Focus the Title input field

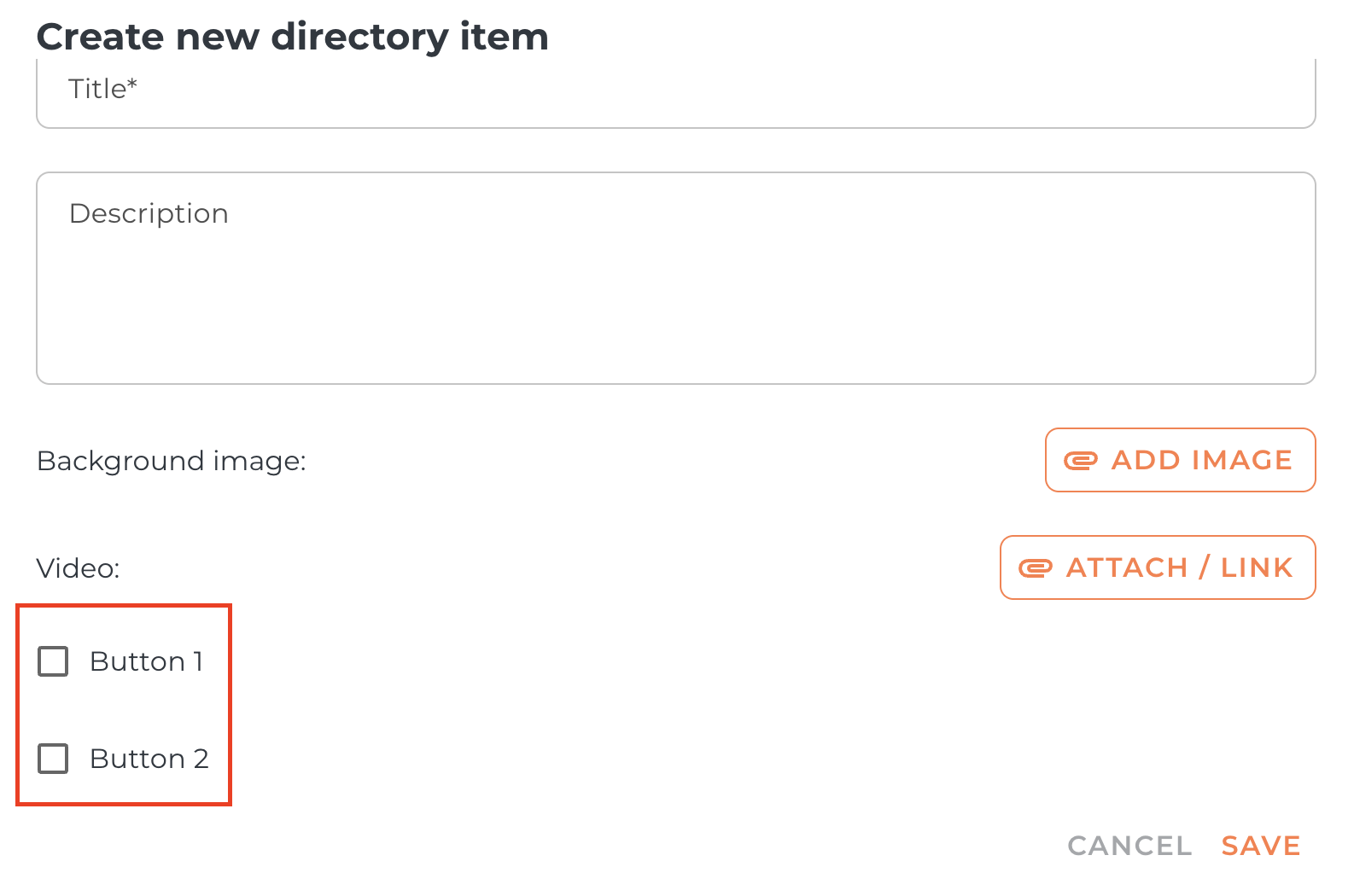coord(674,92)
